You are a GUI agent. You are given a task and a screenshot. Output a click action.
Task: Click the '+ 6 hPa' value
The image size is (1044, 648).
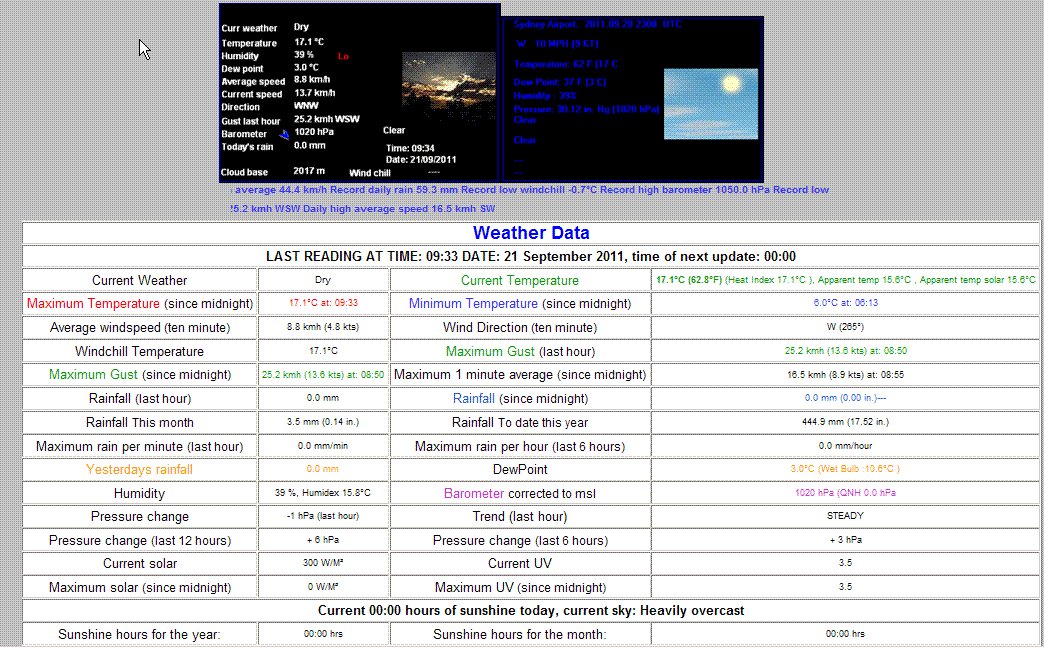(x=323, y=540)
